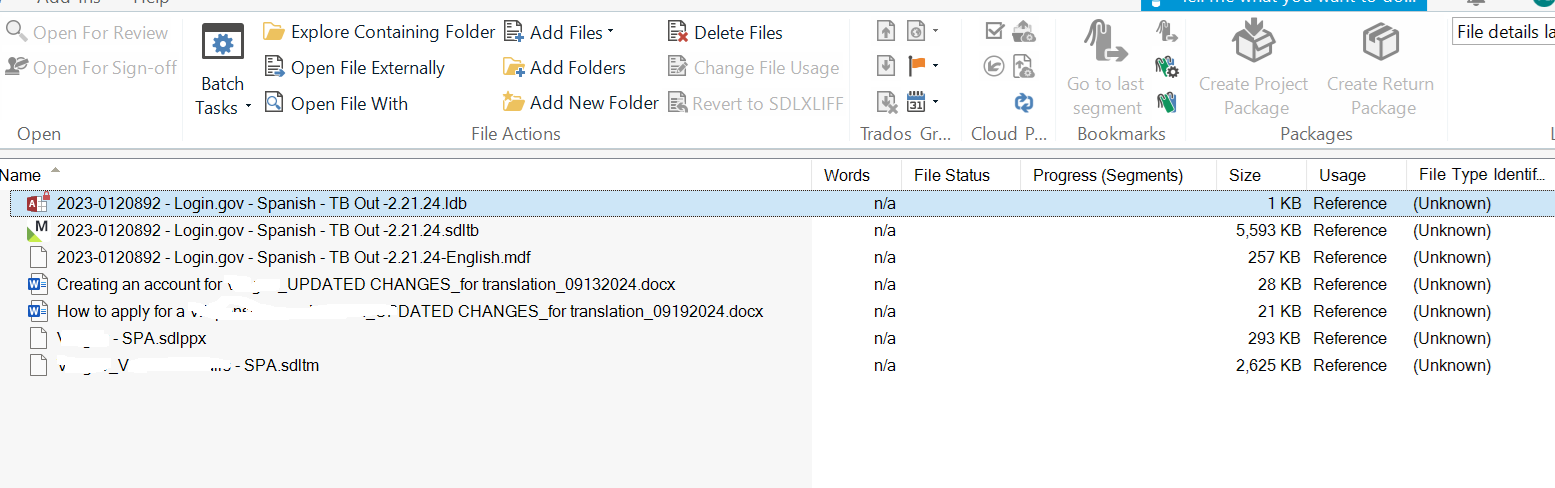Click the file with globe icon
1555x488 pixels.
pos(916,31)
